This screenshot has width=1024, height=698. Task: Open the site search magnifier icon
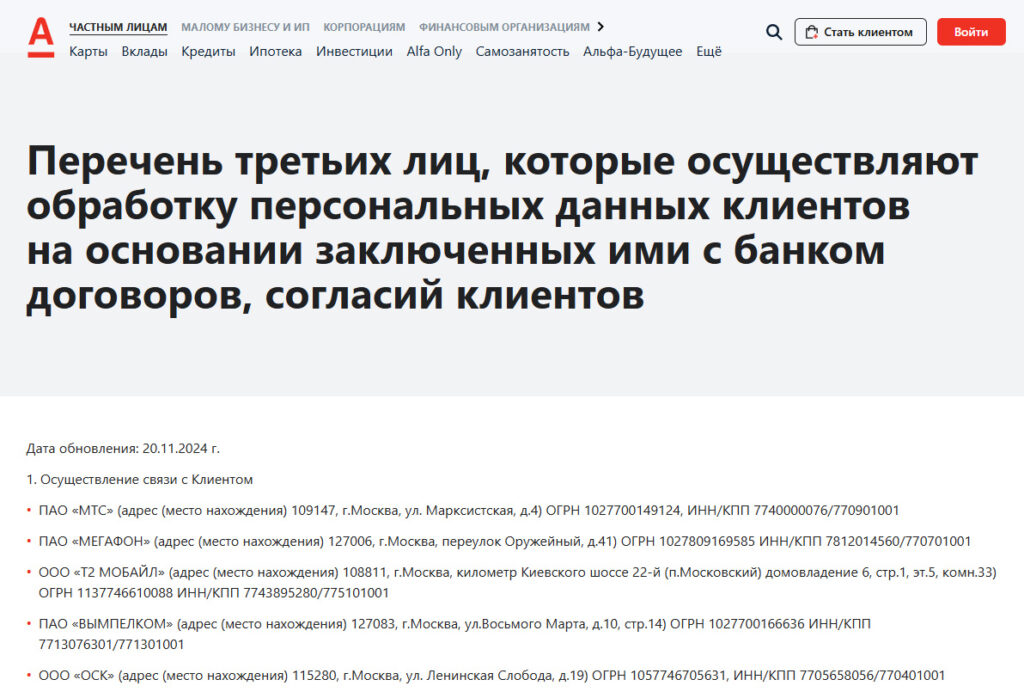pos(774,32)
